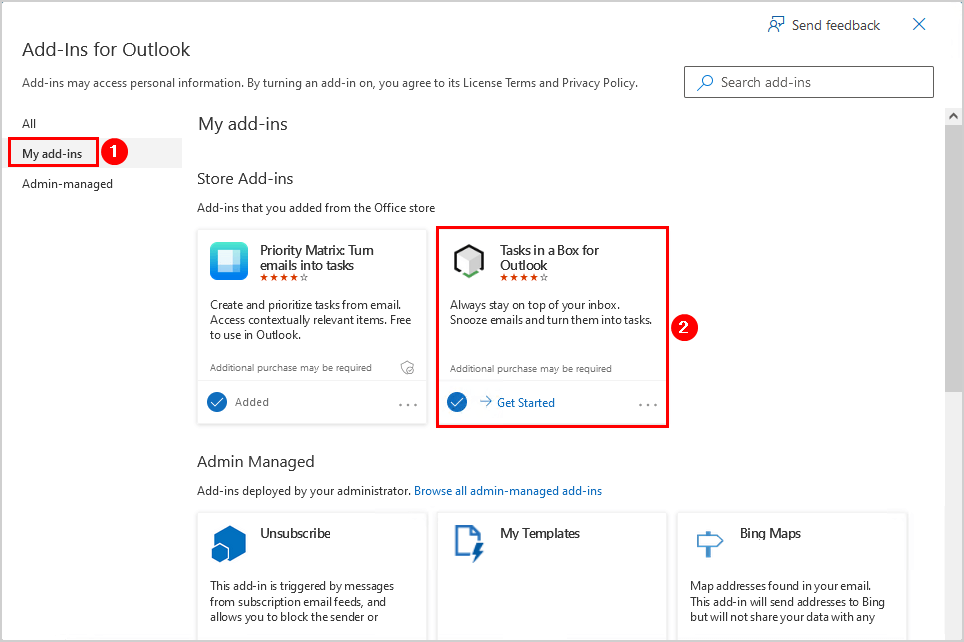Click the Unsubscribe add-in icon

pos(229,544)
